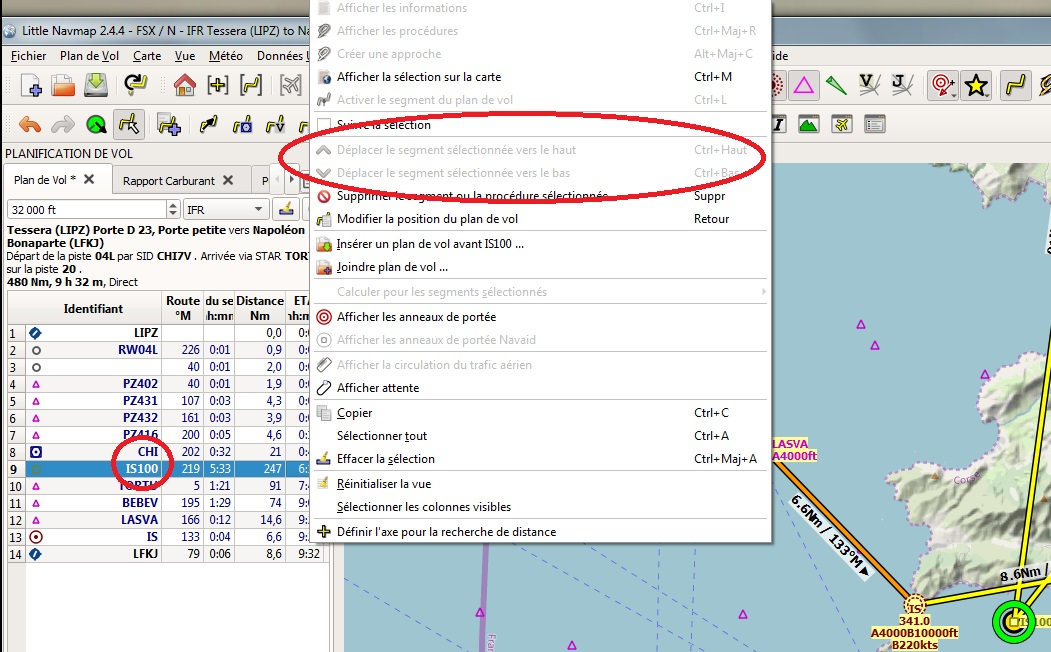Choose Copier in the context menu
Viewport: 1051px width, 652px height.
[542, 413]
